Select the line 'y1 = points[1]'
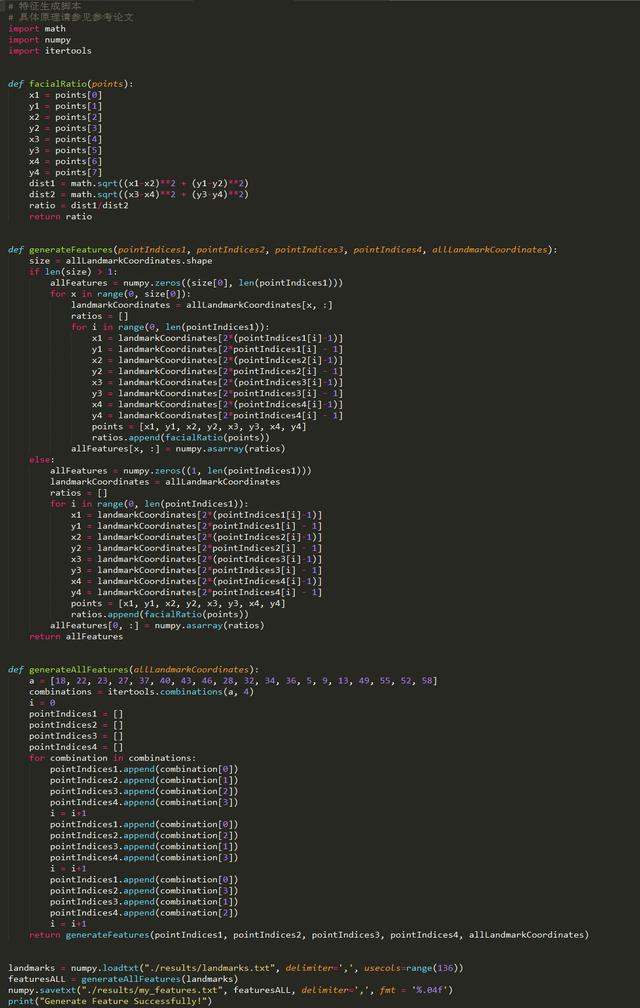 (x=66, y=105)
